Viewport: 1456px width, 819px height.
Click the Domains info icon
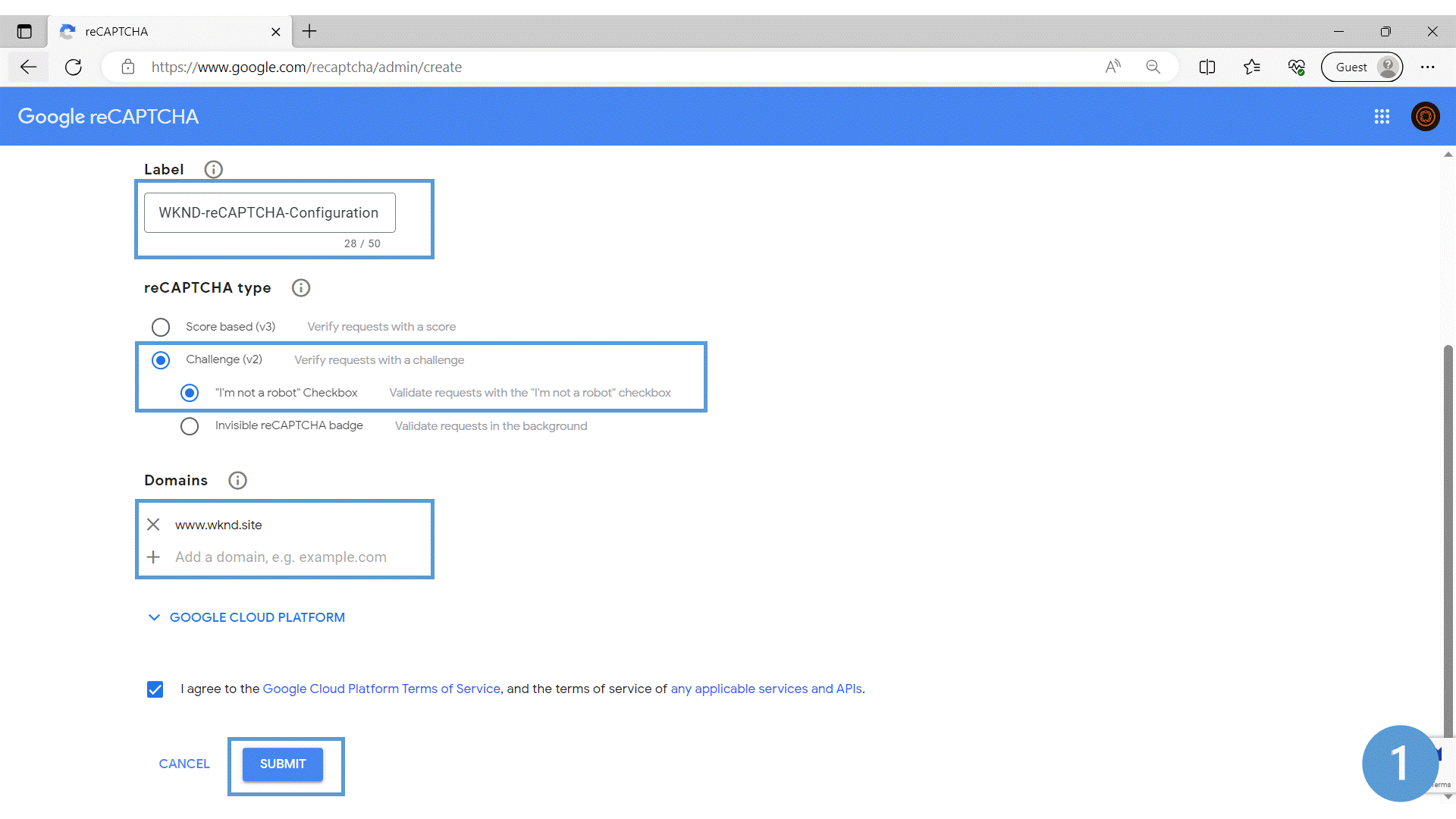click(x=237, y=480)
